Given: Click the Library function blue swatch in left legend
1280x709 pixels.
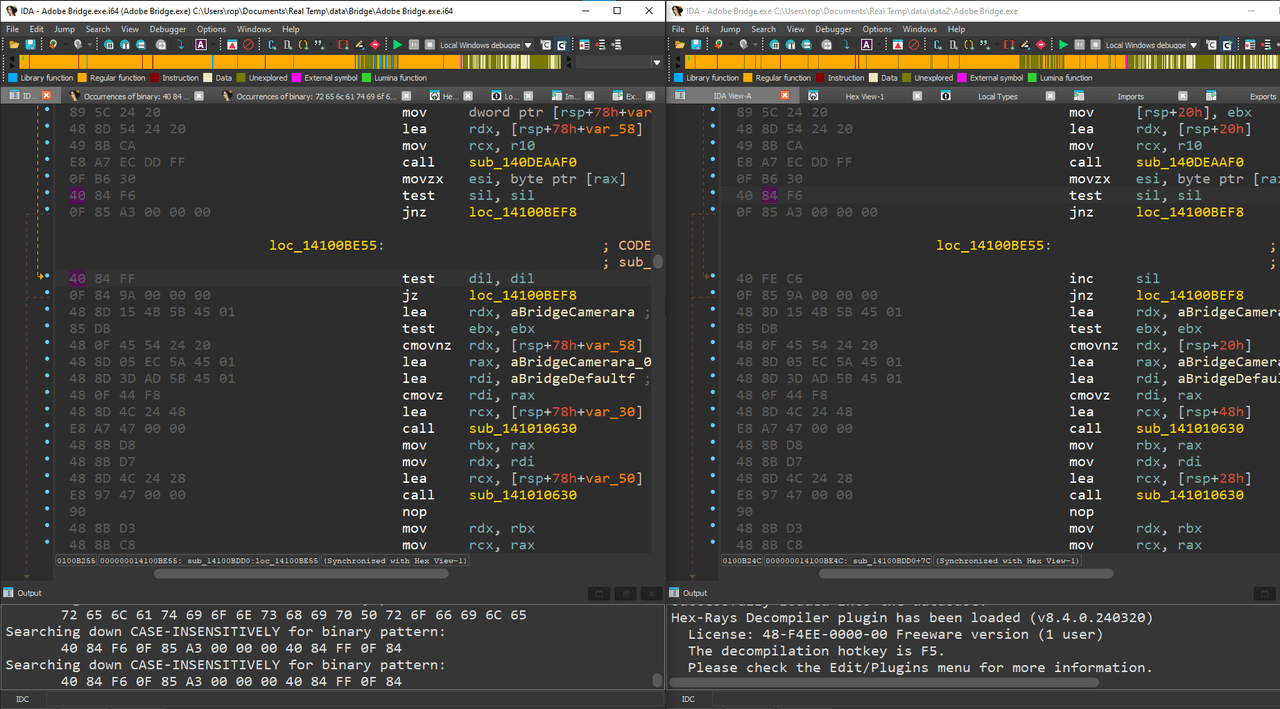Looking at the screenshot, I should (x=11, y=77).
